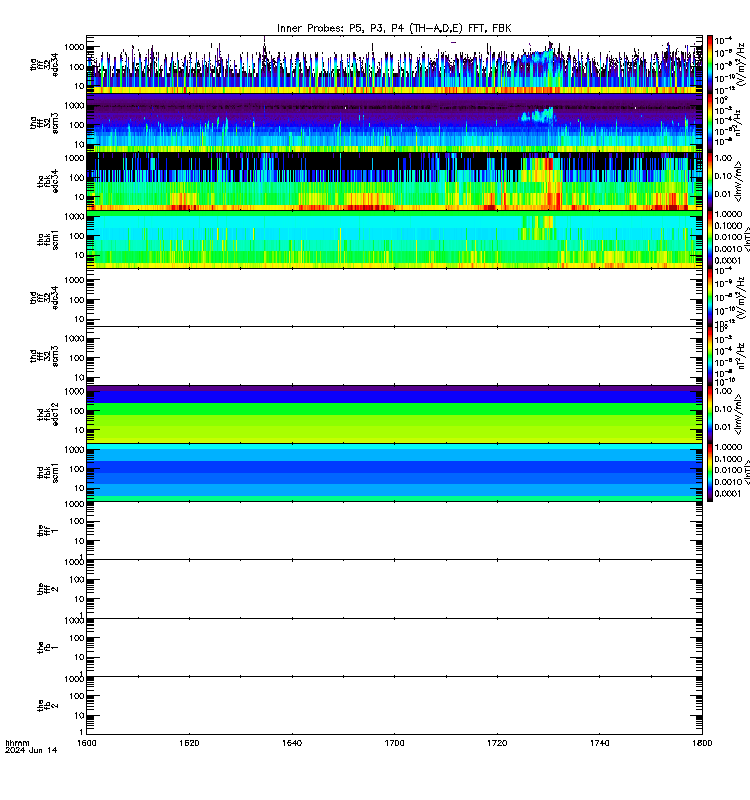Select the 'tha fff 32 scm3' panel label
750x800 pixels.
point(44,123)
